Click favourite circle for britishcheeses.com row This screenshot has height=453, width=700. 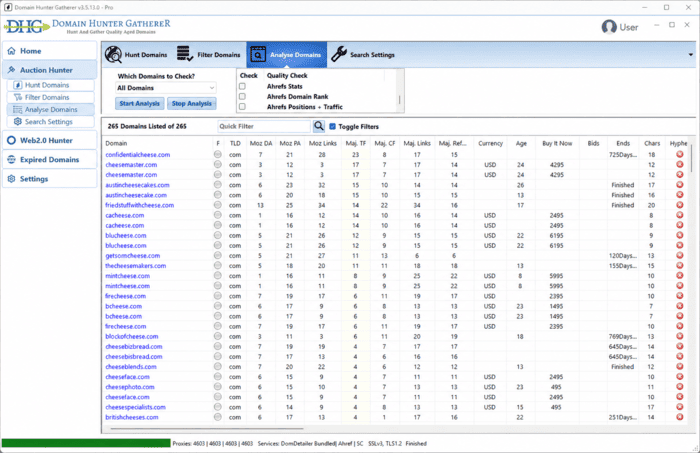click(217, 417)
